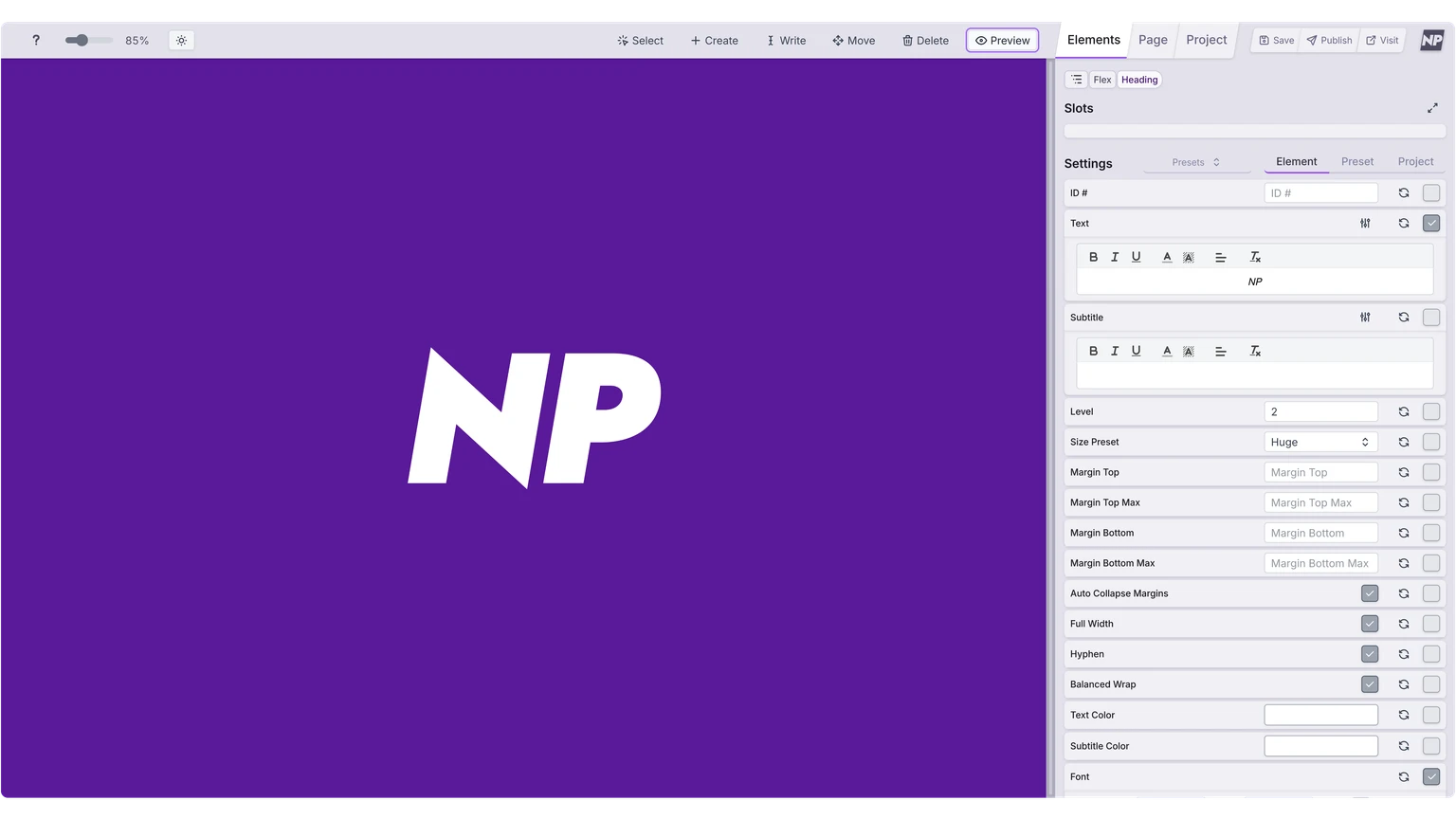Apply Italic formatting to the heading text
Image resolution: width=1456 pixels, height=819 pixels.
tap(1115, 256)
